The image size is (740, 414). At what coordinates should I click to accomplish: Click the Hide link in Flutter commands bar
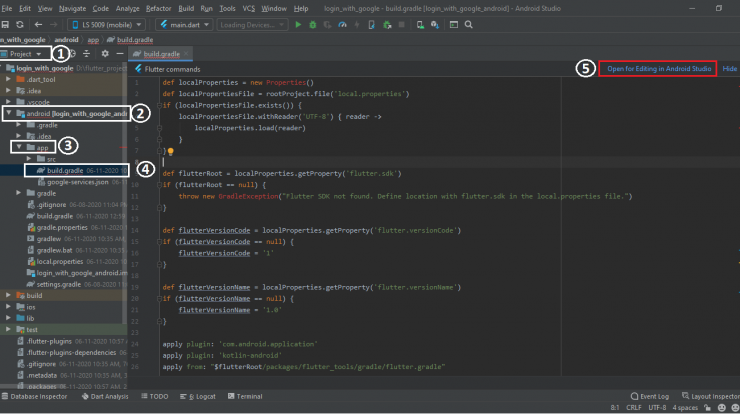(729, 69)
